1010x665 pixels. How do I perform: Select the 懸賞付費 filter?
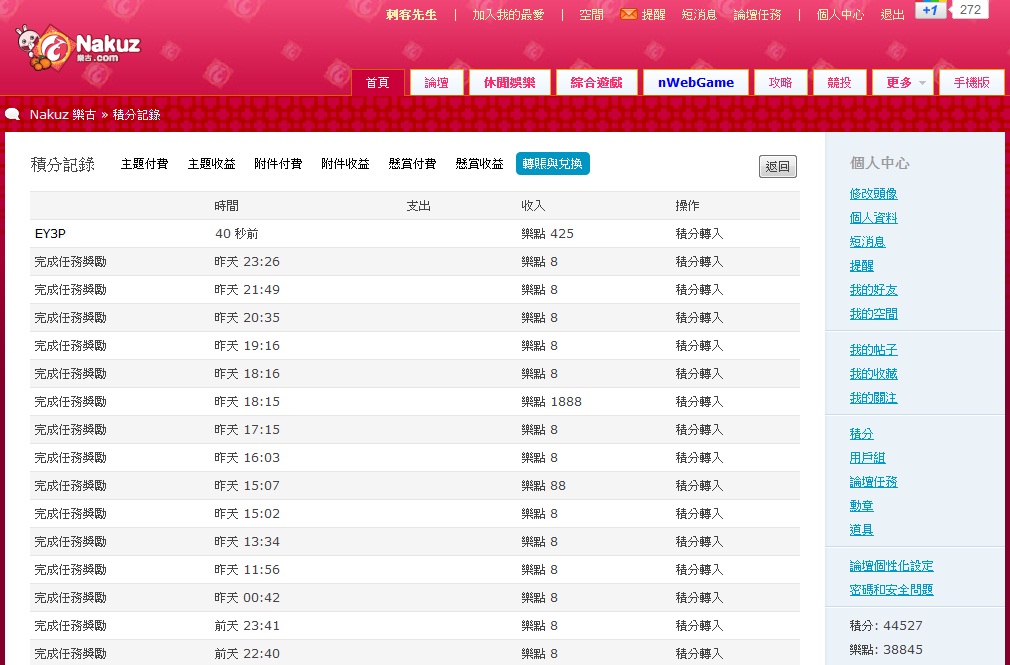(x=412, y=164)
